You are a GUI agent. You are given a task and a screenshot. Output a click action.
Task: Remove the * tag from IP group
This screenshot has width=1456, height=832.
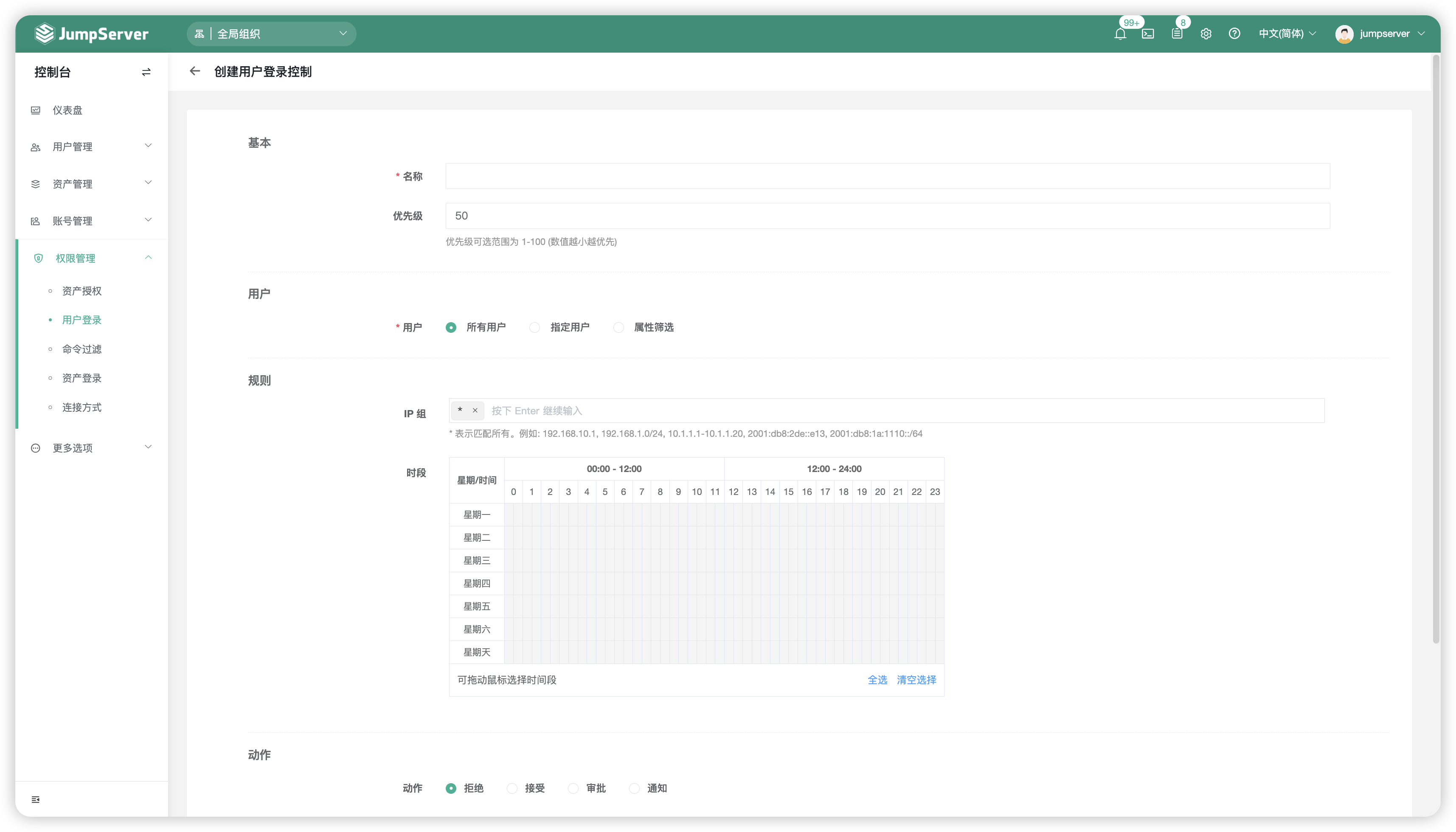(475, 410)
